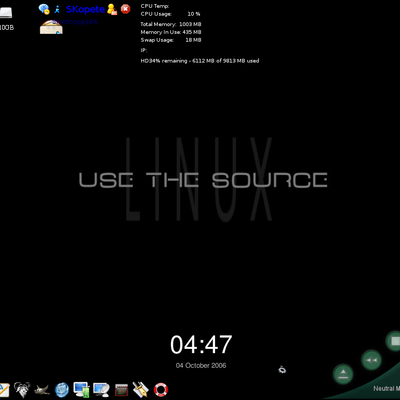Open the monitor with green device icon
Screen dimensions: 400x400
pos(81,389)
